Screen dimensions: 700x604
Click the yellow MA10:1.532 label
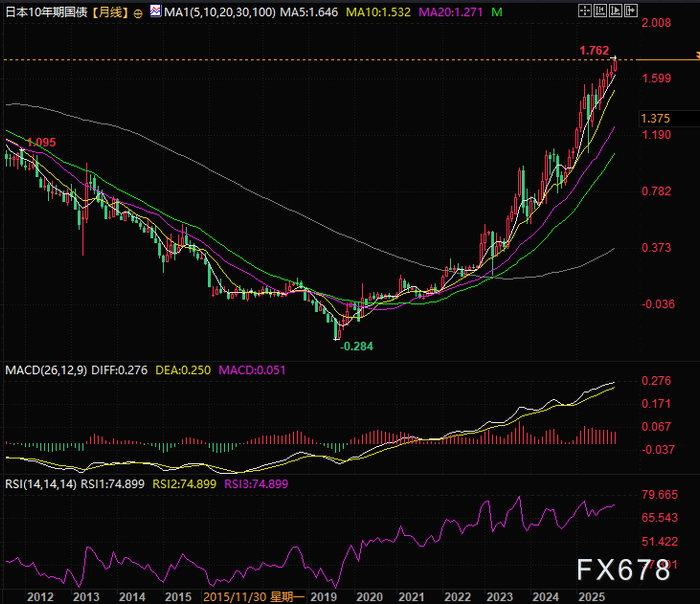click(x=378, y=12)
